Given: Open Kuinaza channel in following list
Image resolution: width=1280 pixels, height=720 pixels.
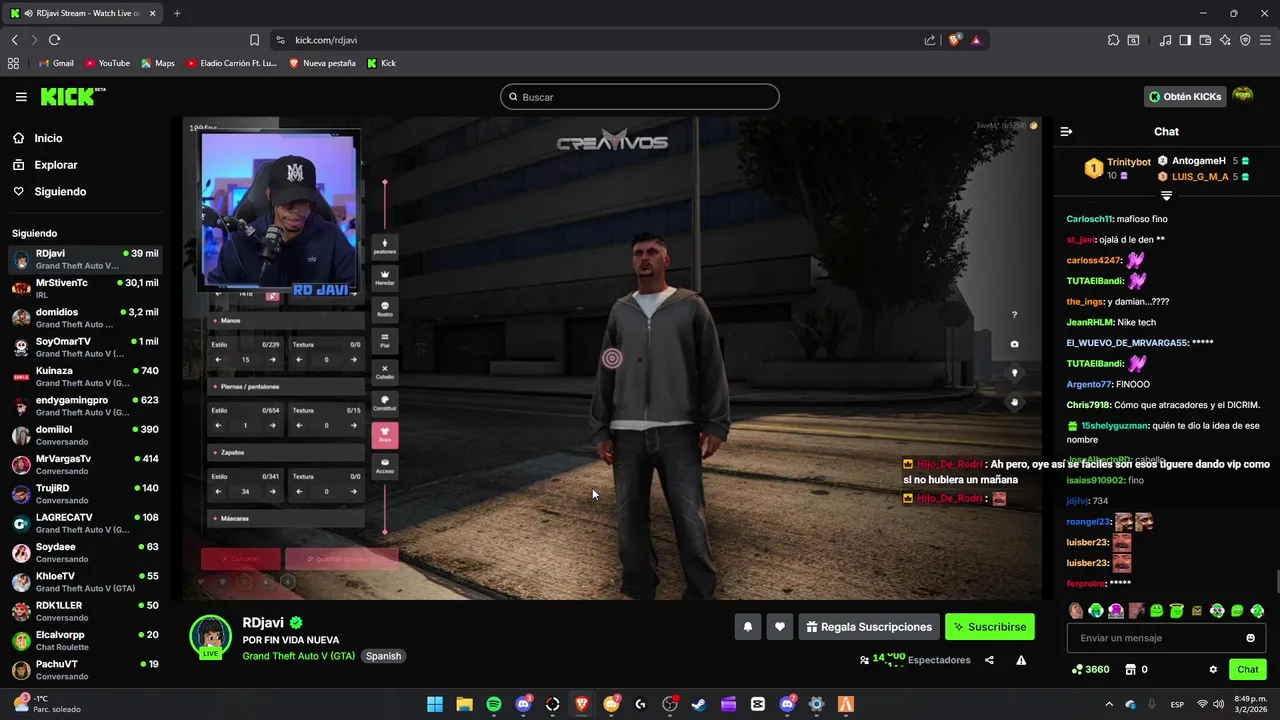Looking at the screenshot, I should [x=85, y=376].
